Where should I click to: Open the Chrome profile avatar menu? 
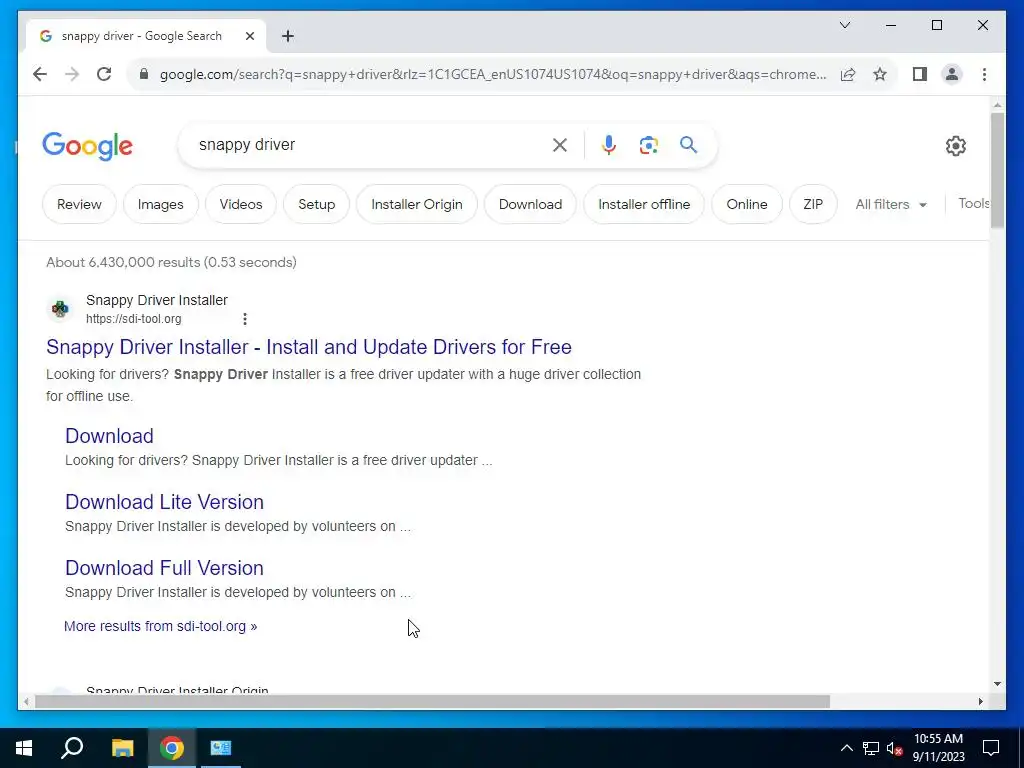coord(952,74)
